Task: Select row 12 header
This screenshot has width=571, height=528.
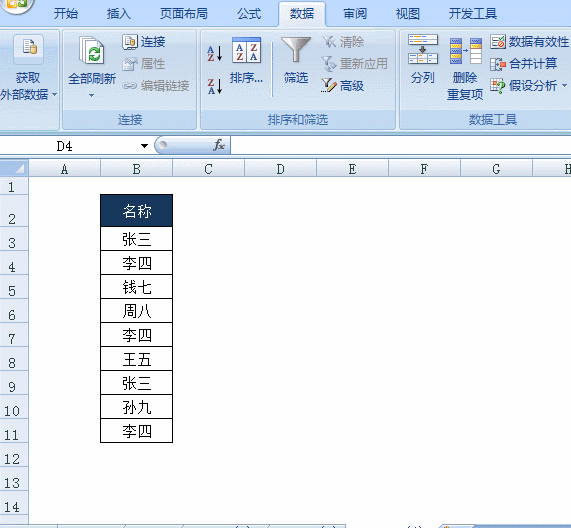Action: coord(14,455)
